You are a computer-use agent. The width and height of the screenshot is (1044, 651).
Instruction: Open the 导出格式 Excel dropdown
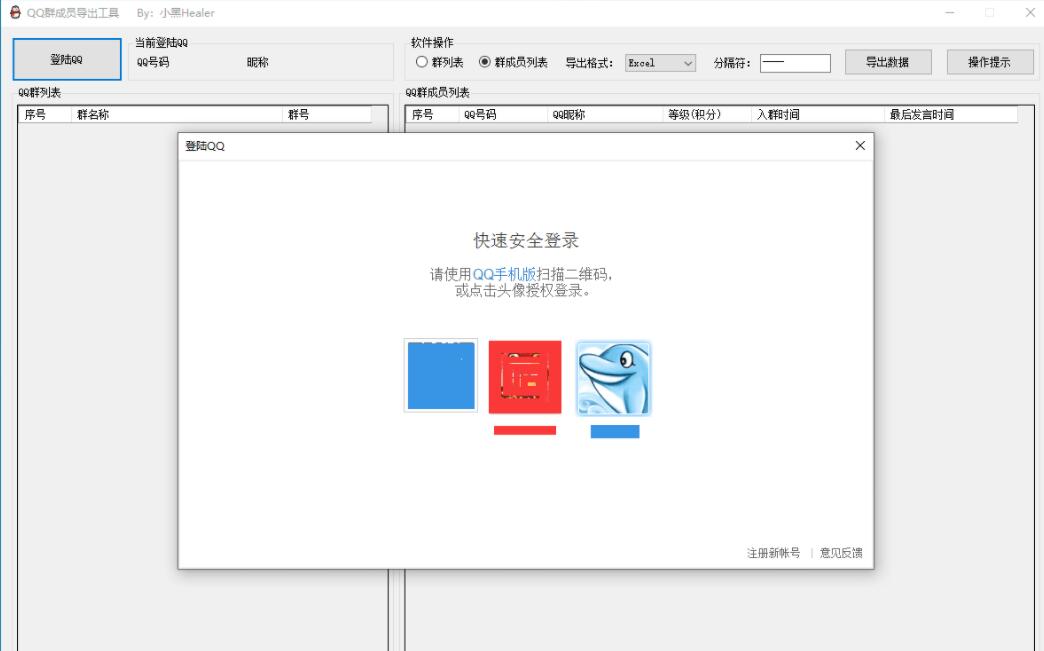pos(660,63)
